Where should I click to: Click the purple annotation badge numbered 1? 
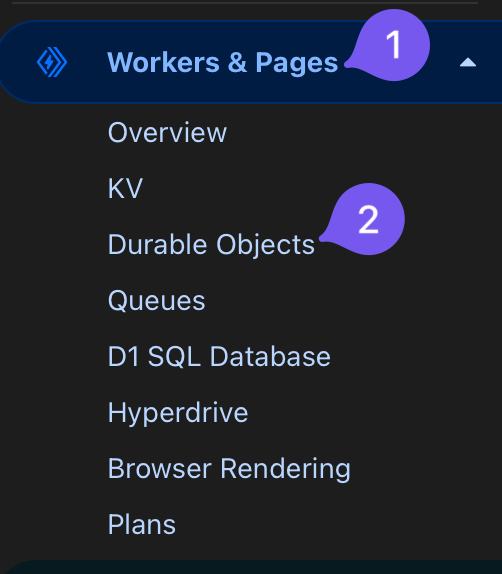390,45
